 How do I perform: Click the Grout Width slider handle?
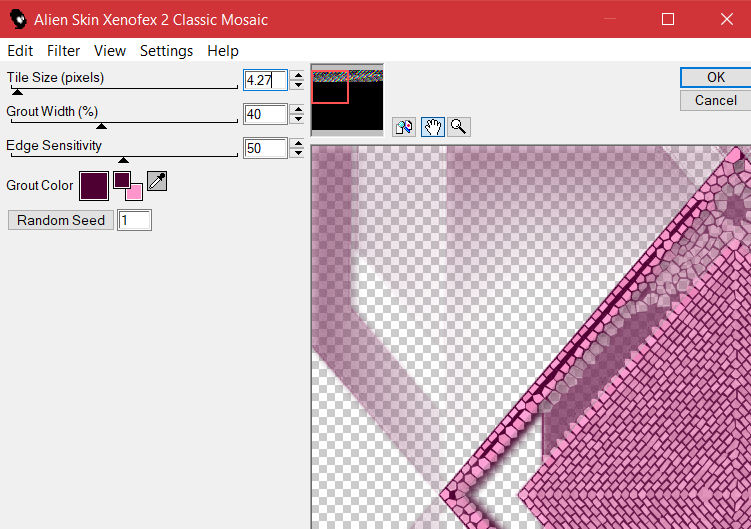point(101,126)
